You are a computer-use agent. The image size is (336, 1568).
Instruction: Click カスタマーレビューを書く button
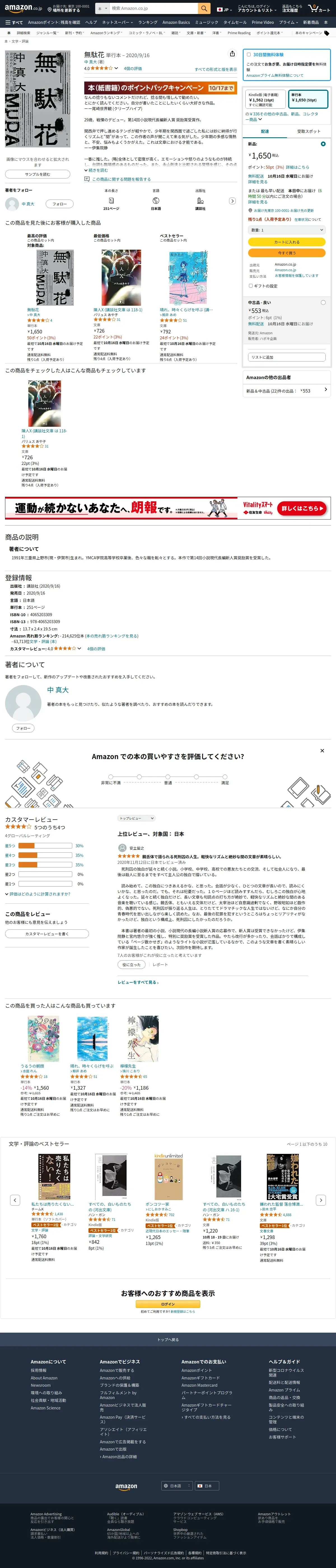pyautogui.click(x=47, y=933)
